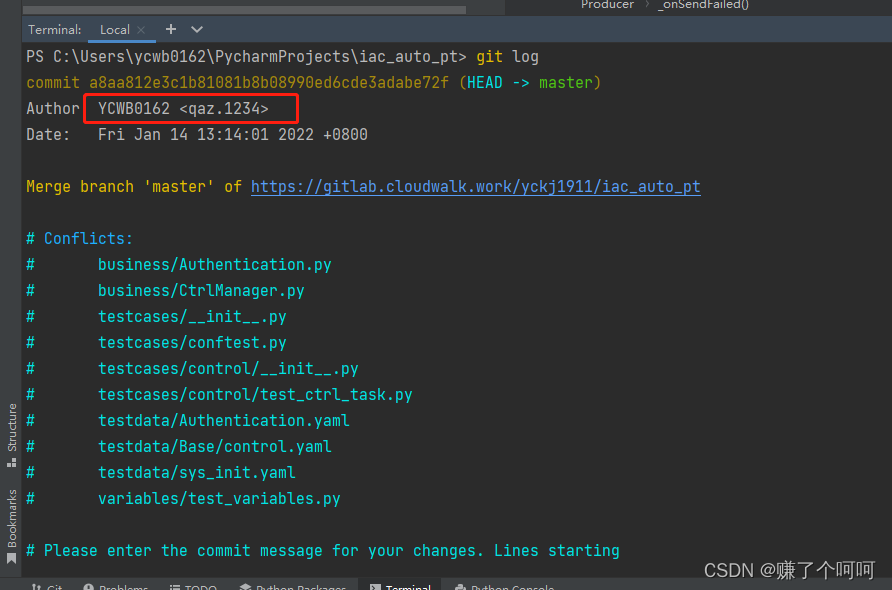Open the Bookmarks tool window

pyautogui.click(x=11, y=526)
